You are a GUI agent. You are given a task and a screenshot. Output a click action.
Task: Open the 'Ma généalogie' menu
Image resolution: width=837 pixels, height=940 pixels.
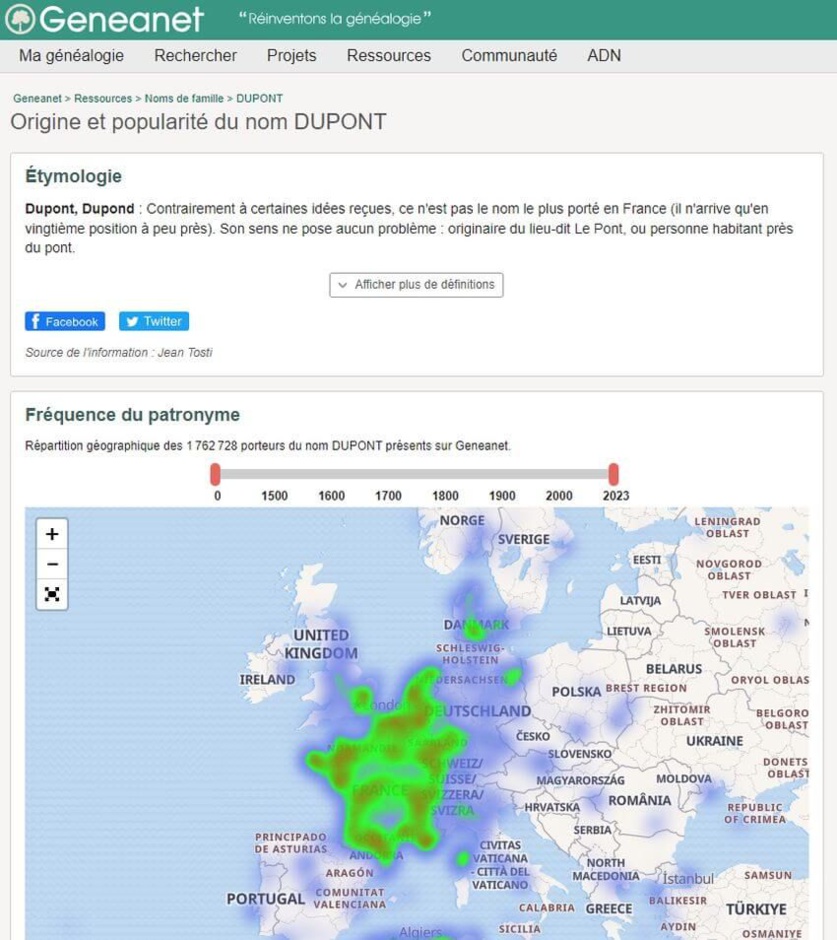click(71, 56)
